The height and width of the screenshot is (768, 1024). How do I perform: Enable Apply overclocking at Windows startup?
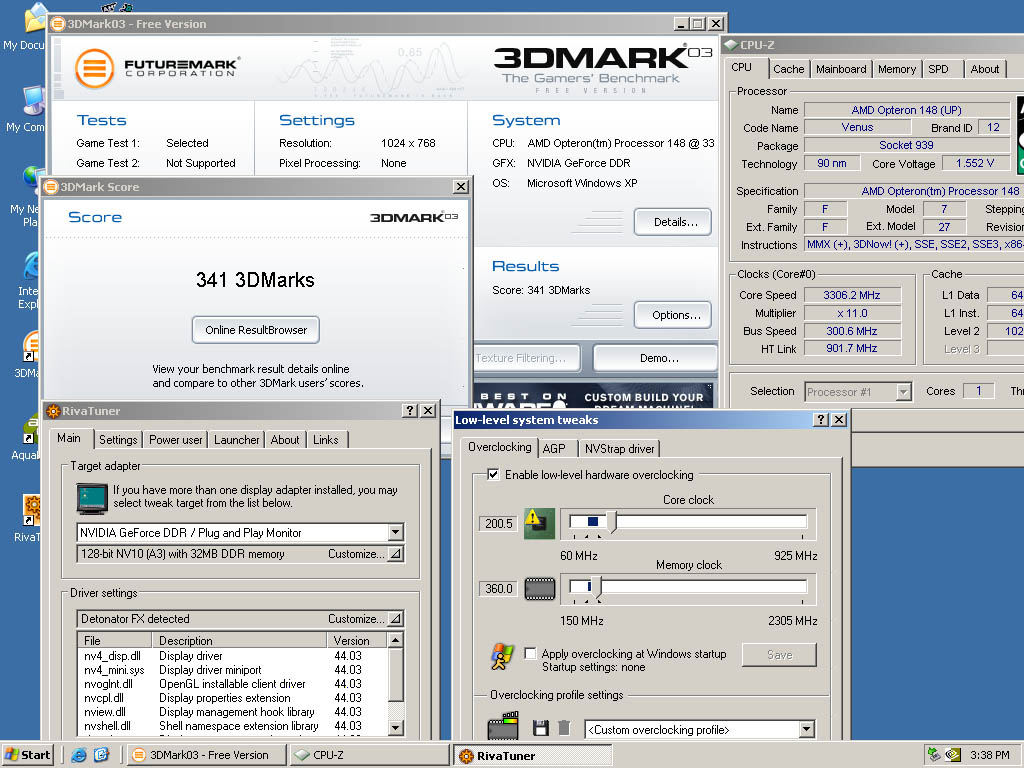pyautogui.click(x=530, y=654)
